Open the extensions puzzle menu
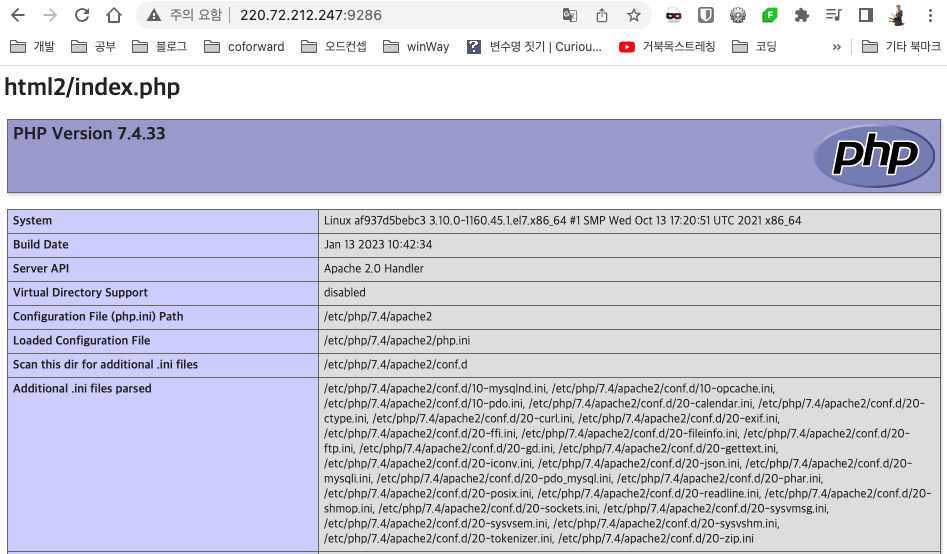 click(x=801, y=15)
